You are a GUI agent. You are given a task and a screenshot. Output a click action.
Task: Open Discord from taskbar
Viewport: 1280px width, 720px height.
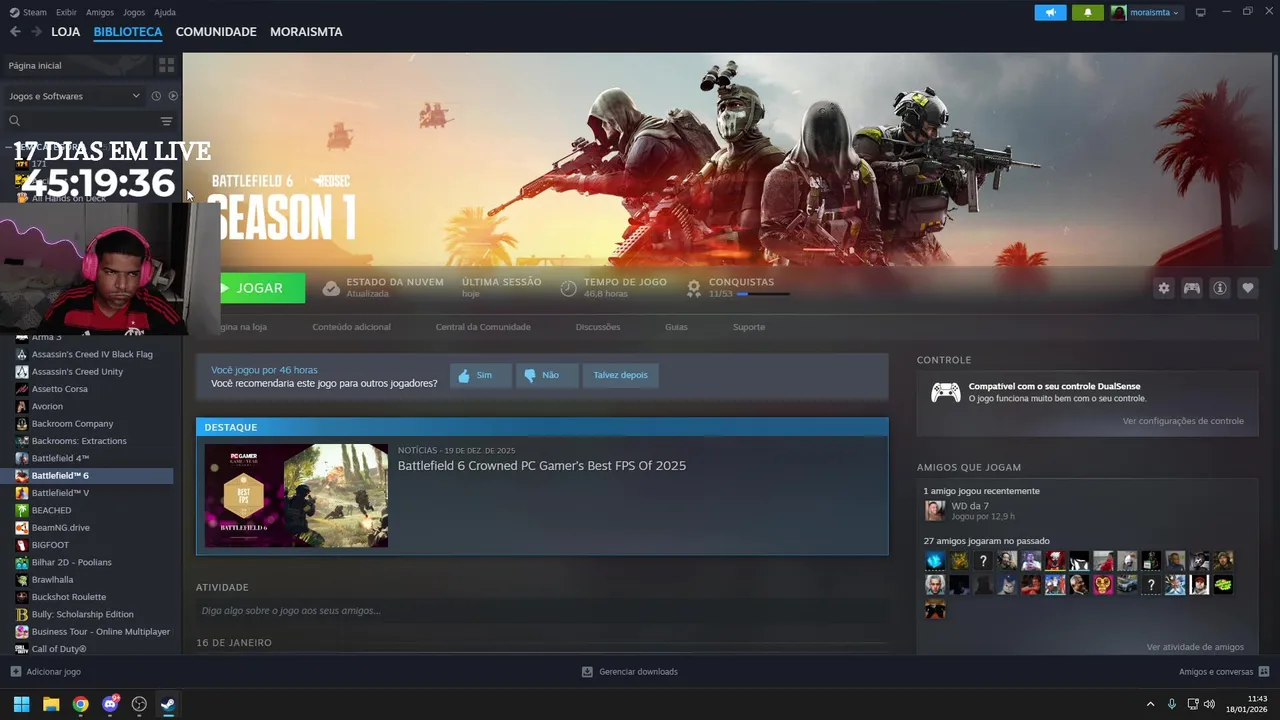click(110, 704)
